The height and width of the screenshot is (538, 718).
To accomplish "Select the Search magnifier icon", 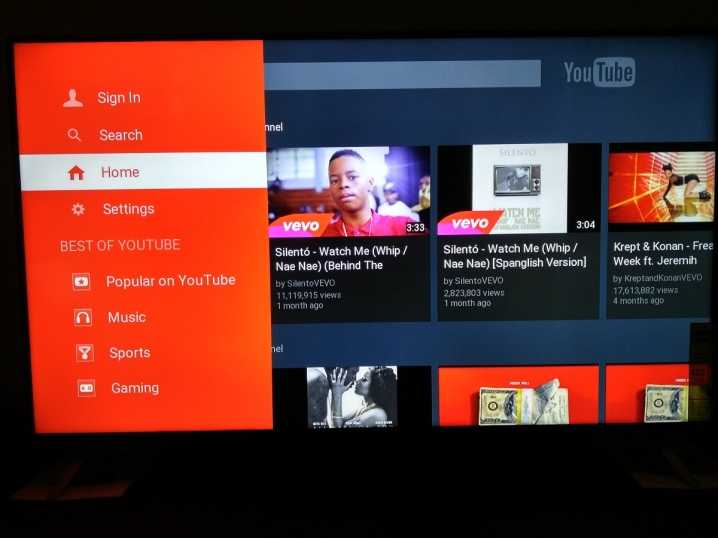I will 74,135.
